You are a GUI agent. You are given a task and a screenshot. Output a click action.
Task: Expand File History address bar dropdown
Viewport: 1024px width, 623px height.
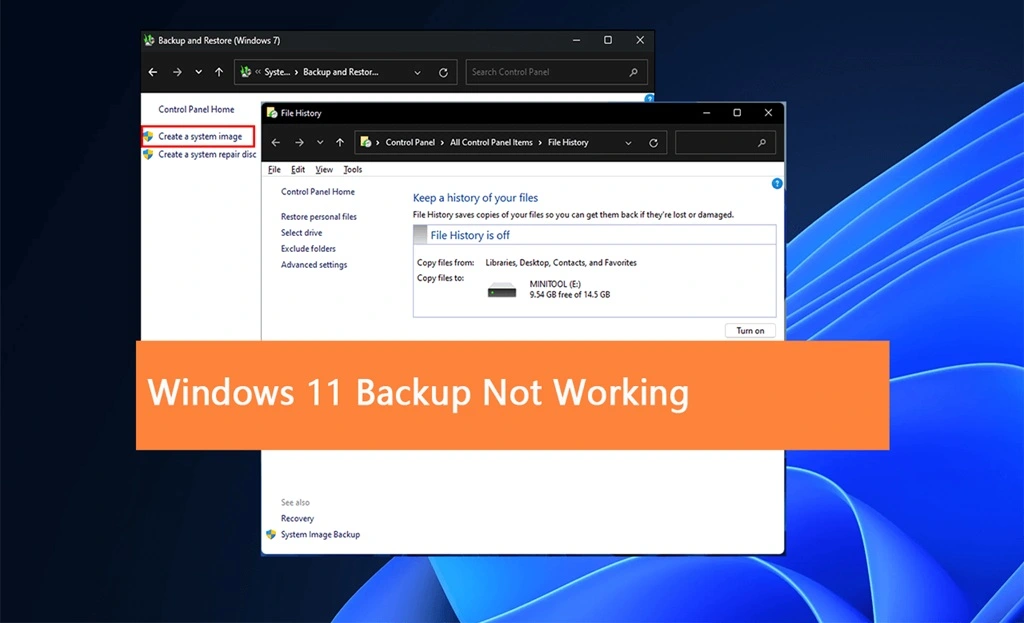[628, 142]
